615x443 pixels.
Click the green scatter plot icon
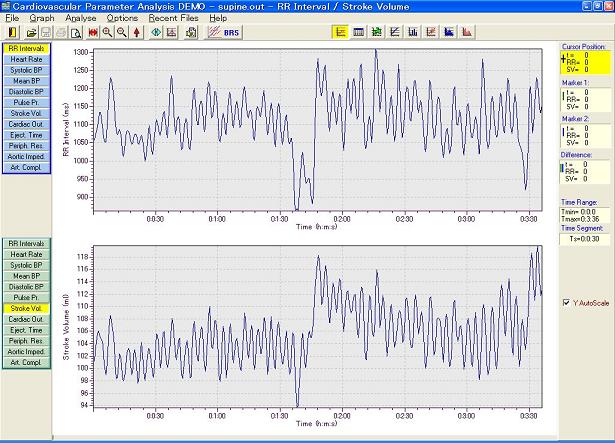point(377,32)
